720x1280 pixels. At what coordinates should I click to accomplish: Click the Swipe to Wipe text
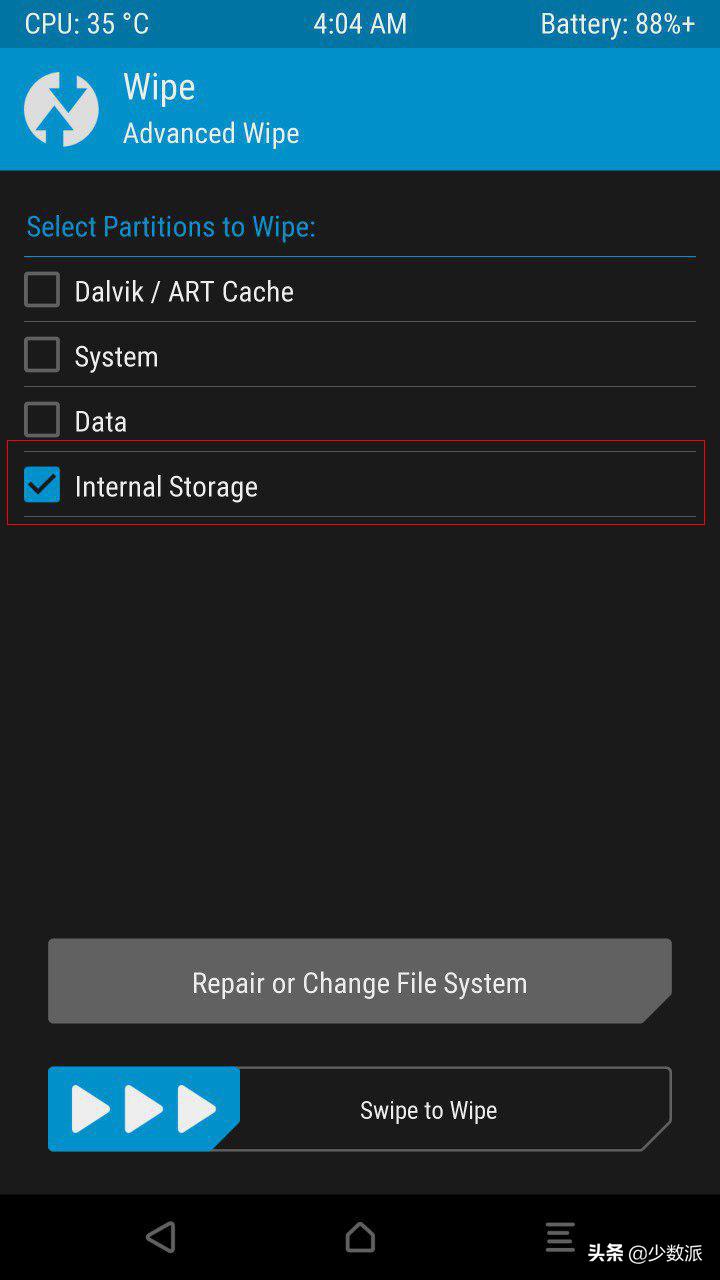pyautogui.click(x=428, y=1110)
